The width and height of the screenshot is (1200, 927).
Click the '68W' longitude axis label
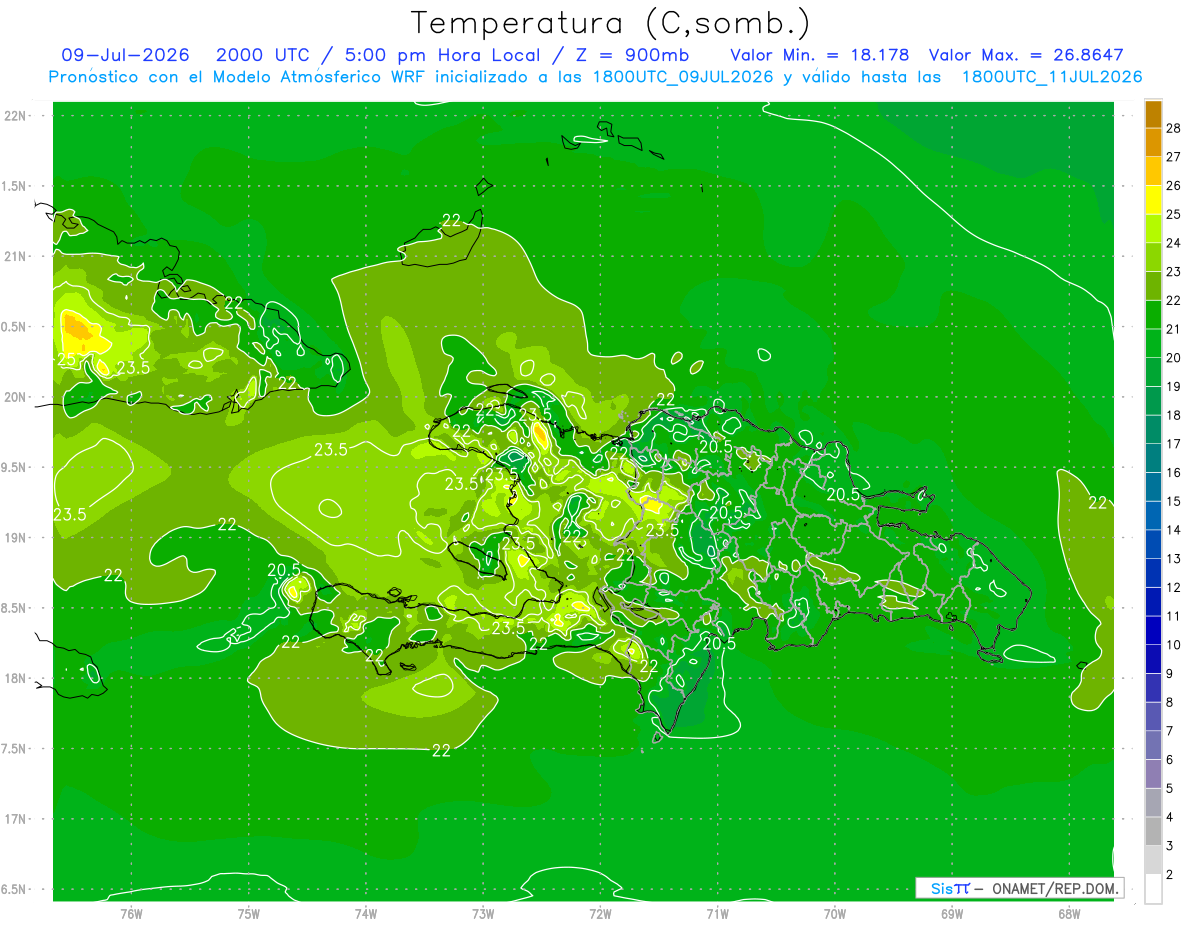click(x=1069, y=914)
